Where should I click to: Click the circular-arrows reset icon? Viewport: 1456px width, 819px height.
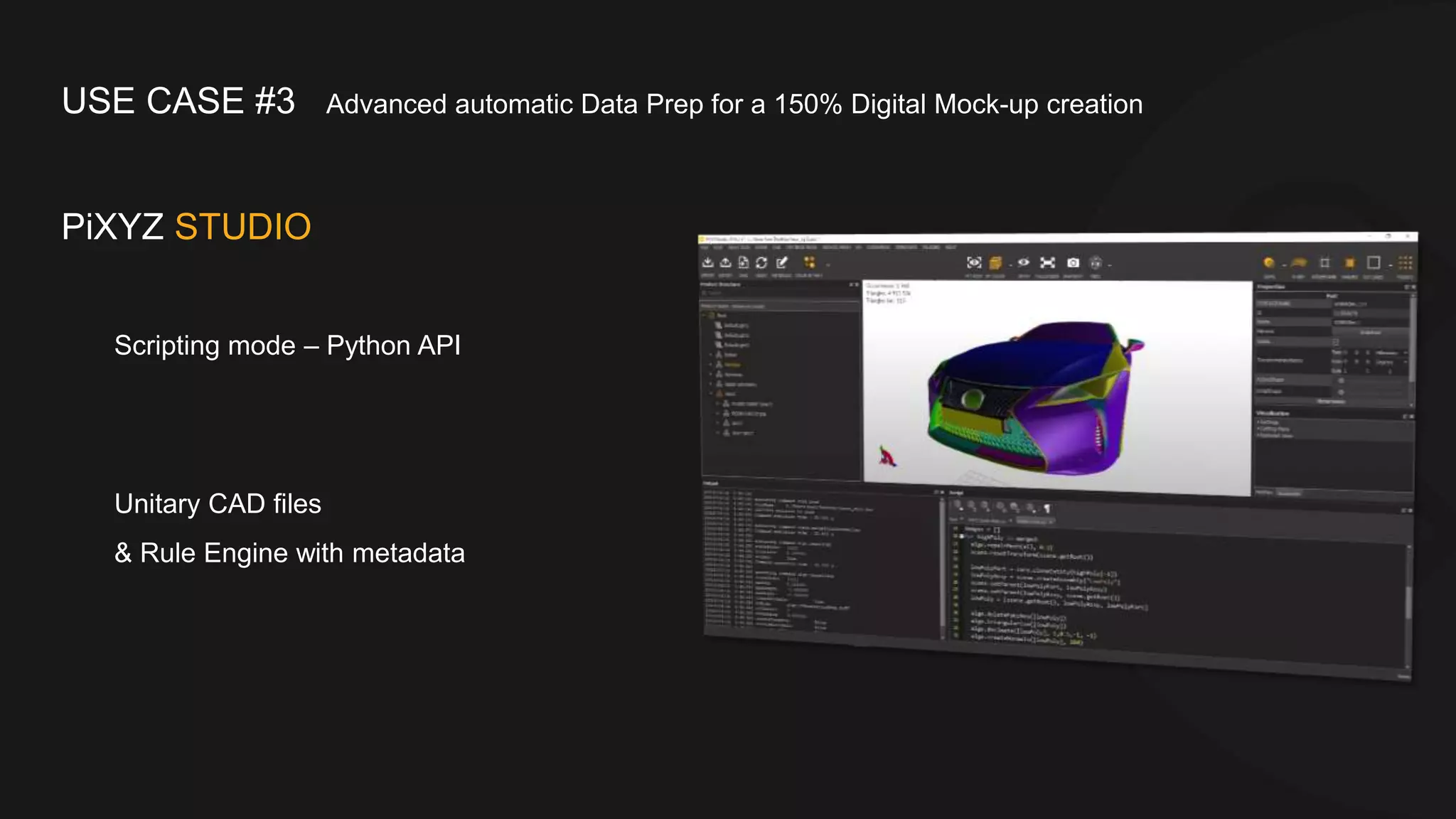click(x=761, y=263)
